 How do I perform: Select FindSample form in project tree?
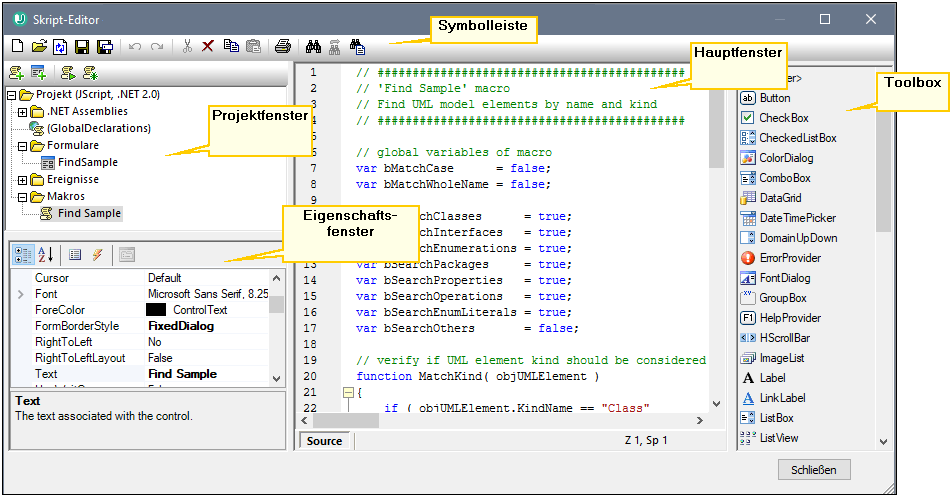click(87, 162)
